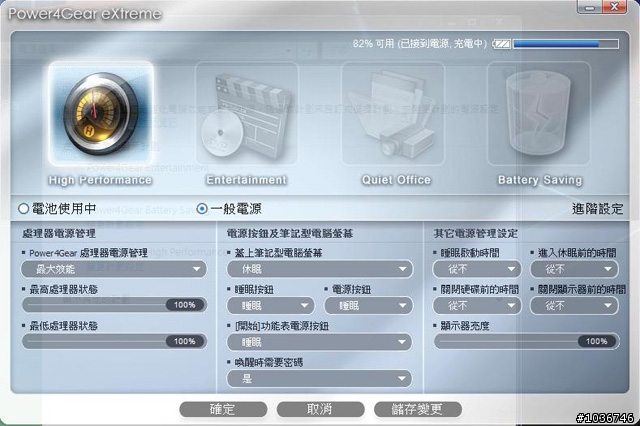Select the Quiet Office projector icon

(x=393, y=113)
